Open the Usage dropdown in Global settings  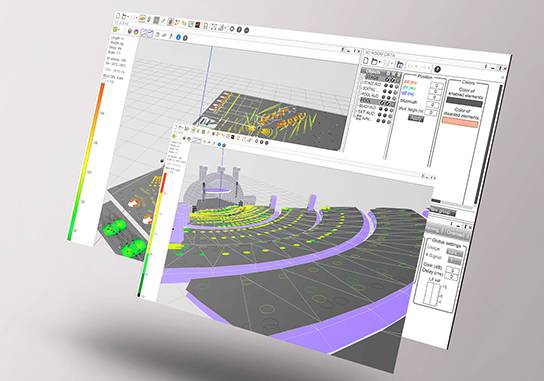pos(454,252)
